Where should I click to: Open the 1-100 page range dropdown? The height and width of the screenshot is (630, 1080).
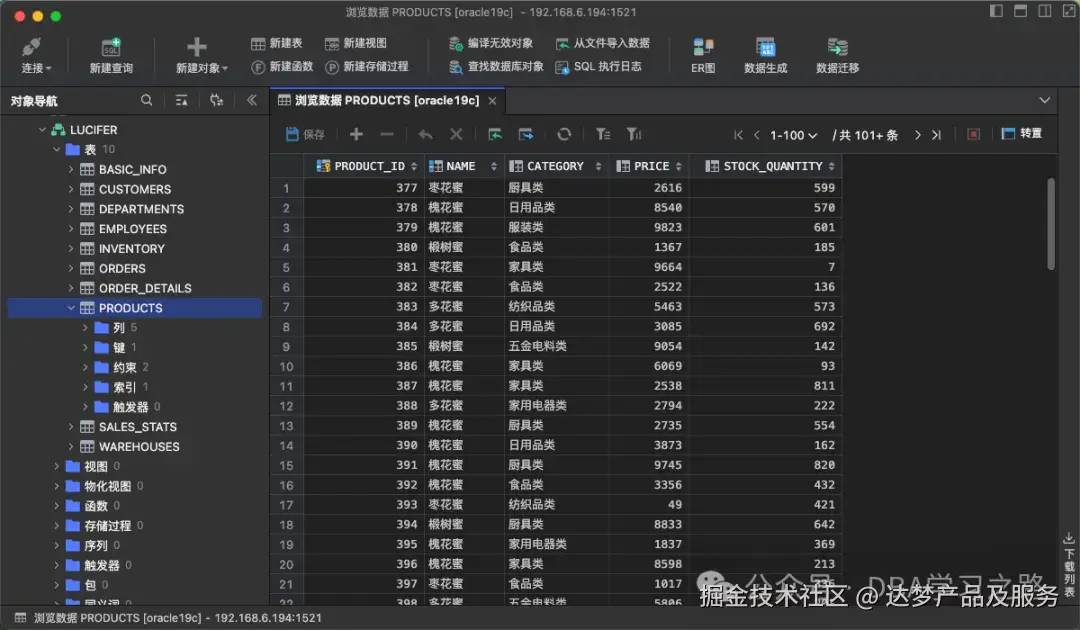click(793, 135)
